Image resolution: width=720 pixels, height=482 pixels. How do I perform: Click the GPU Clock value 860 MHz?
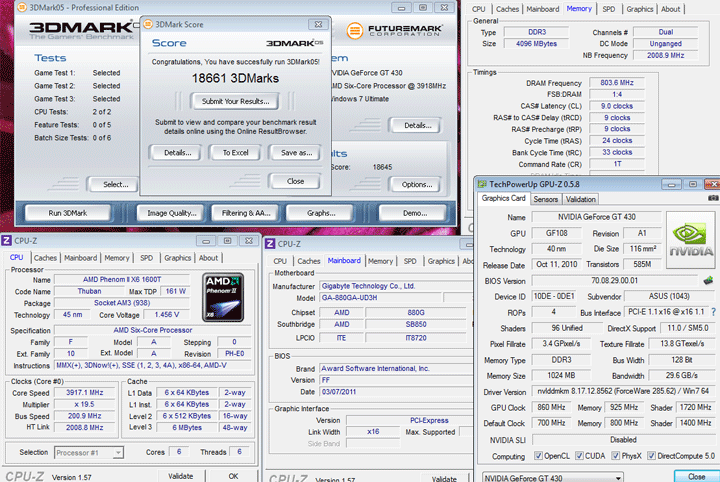[551, 407]
